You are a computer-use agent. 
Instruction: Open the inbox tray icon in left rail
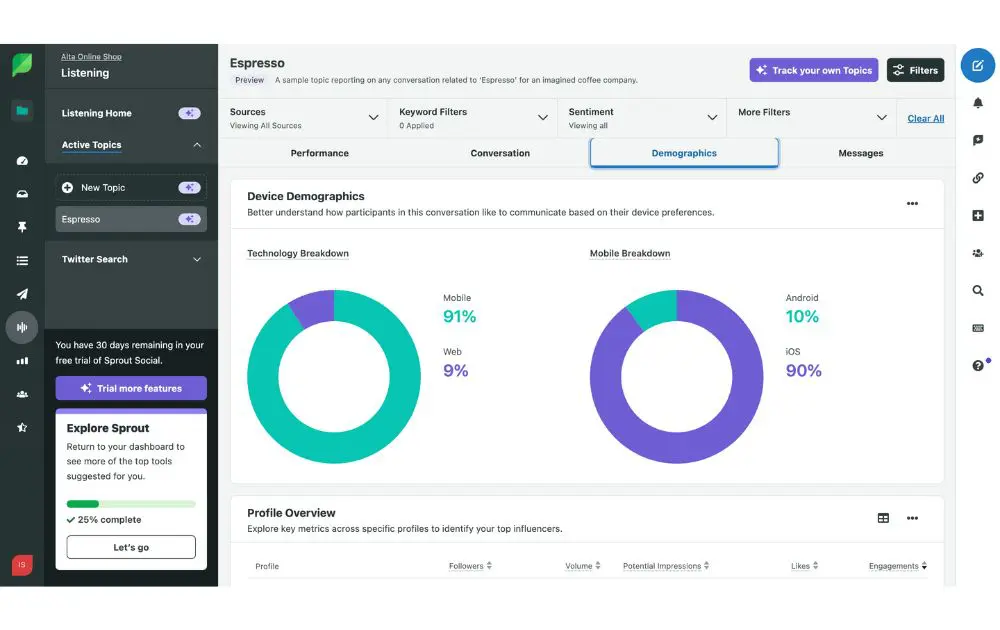click(x=22, y=194)
